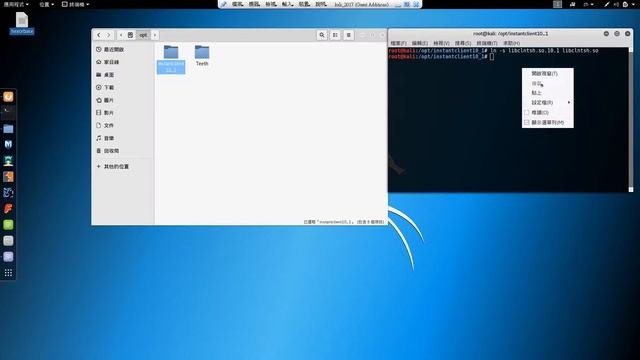This screenshot has width=640, height=360.
Task: Open the first orange dock icon
Action: (8, 97)
